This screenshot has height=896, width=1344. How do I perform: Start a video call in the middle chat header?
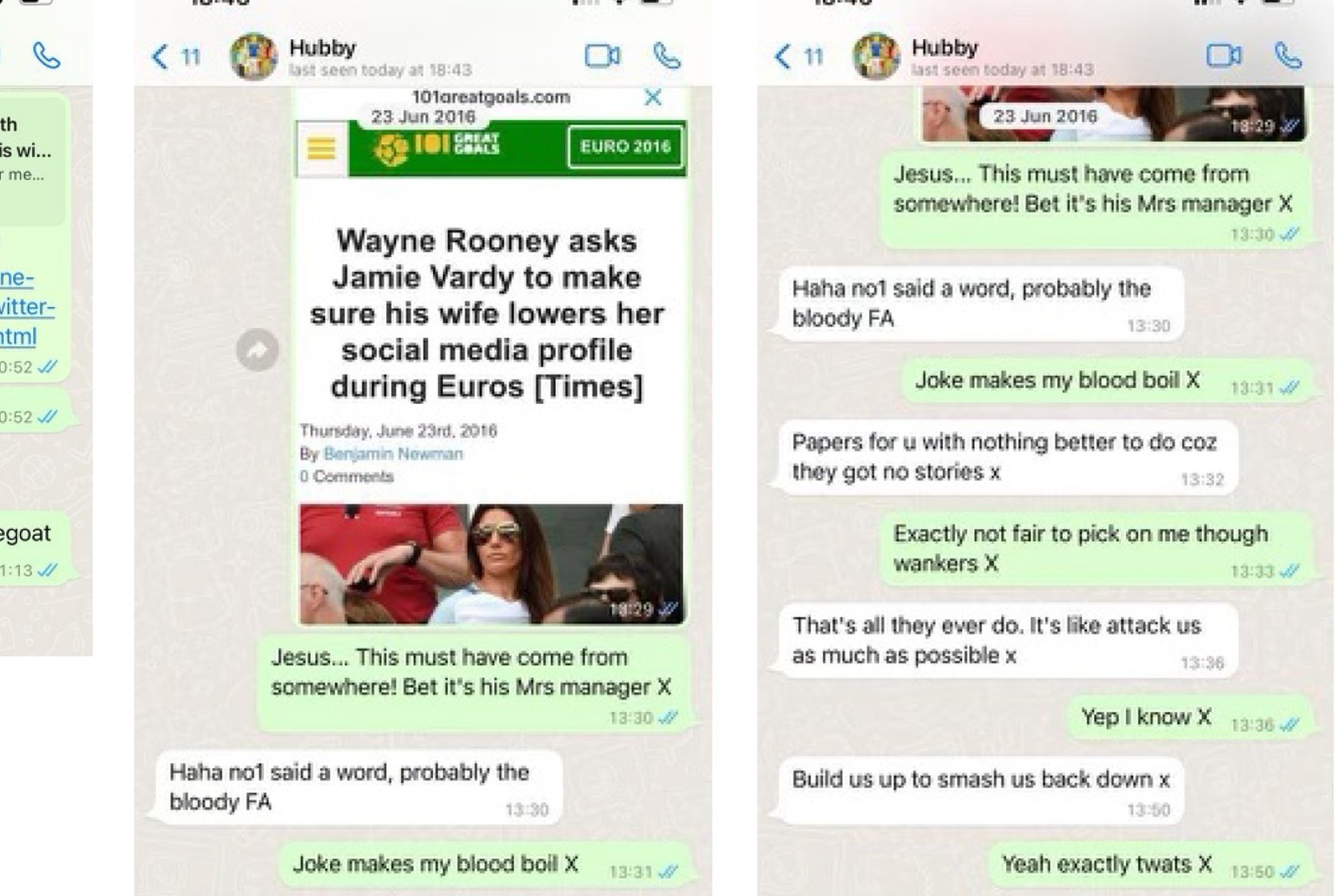pyautogui.click(x=602, y=56)
